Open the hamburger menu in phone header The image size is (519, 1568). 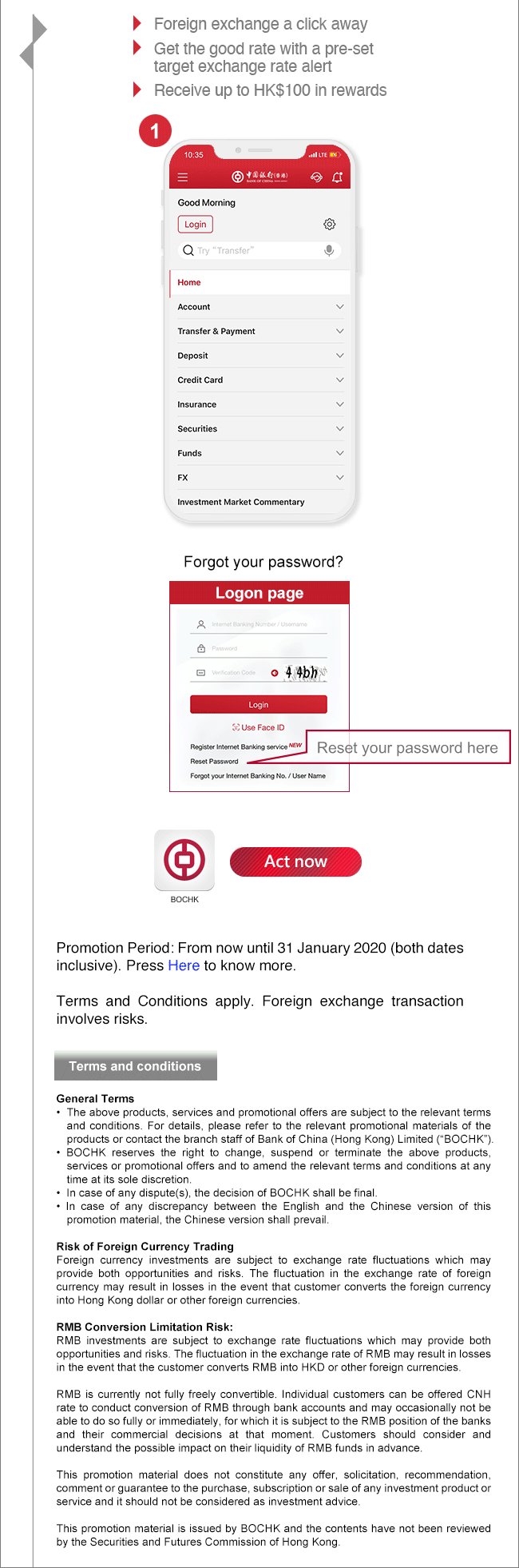[183, 177]
